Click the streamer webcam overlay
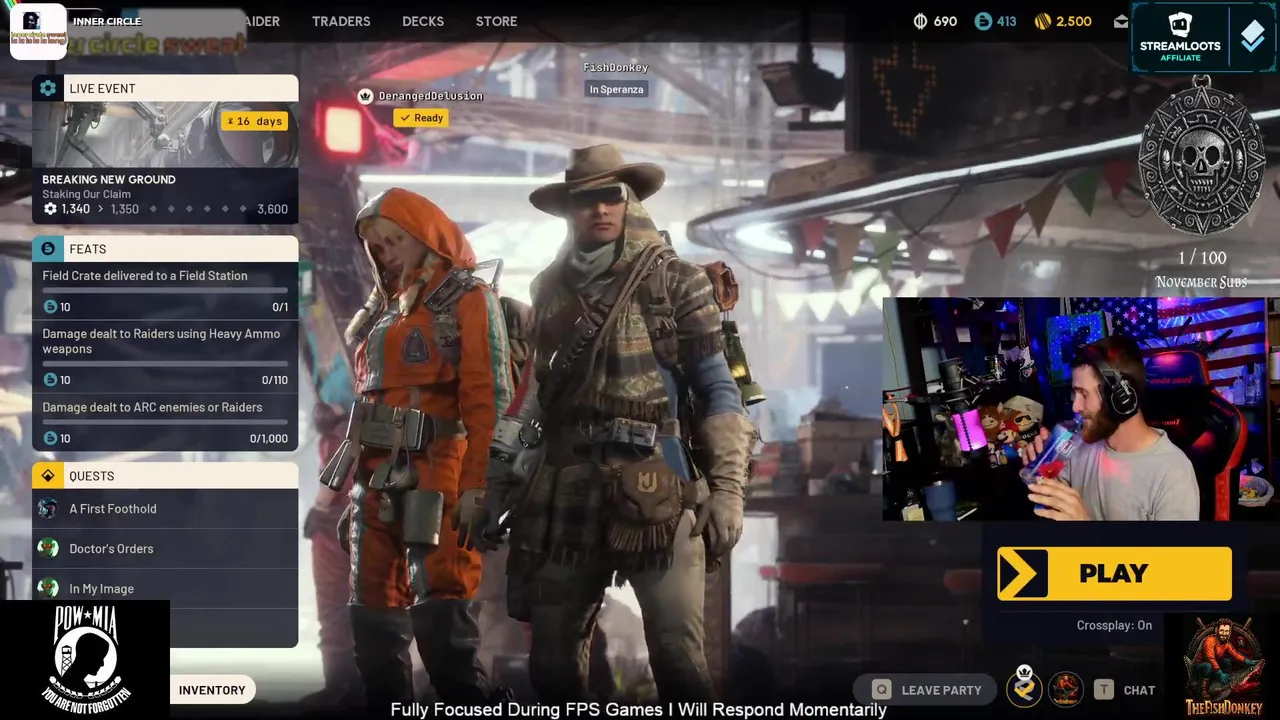The image size is (1280, 720). pyautogui.click(x=1080, y=409)
